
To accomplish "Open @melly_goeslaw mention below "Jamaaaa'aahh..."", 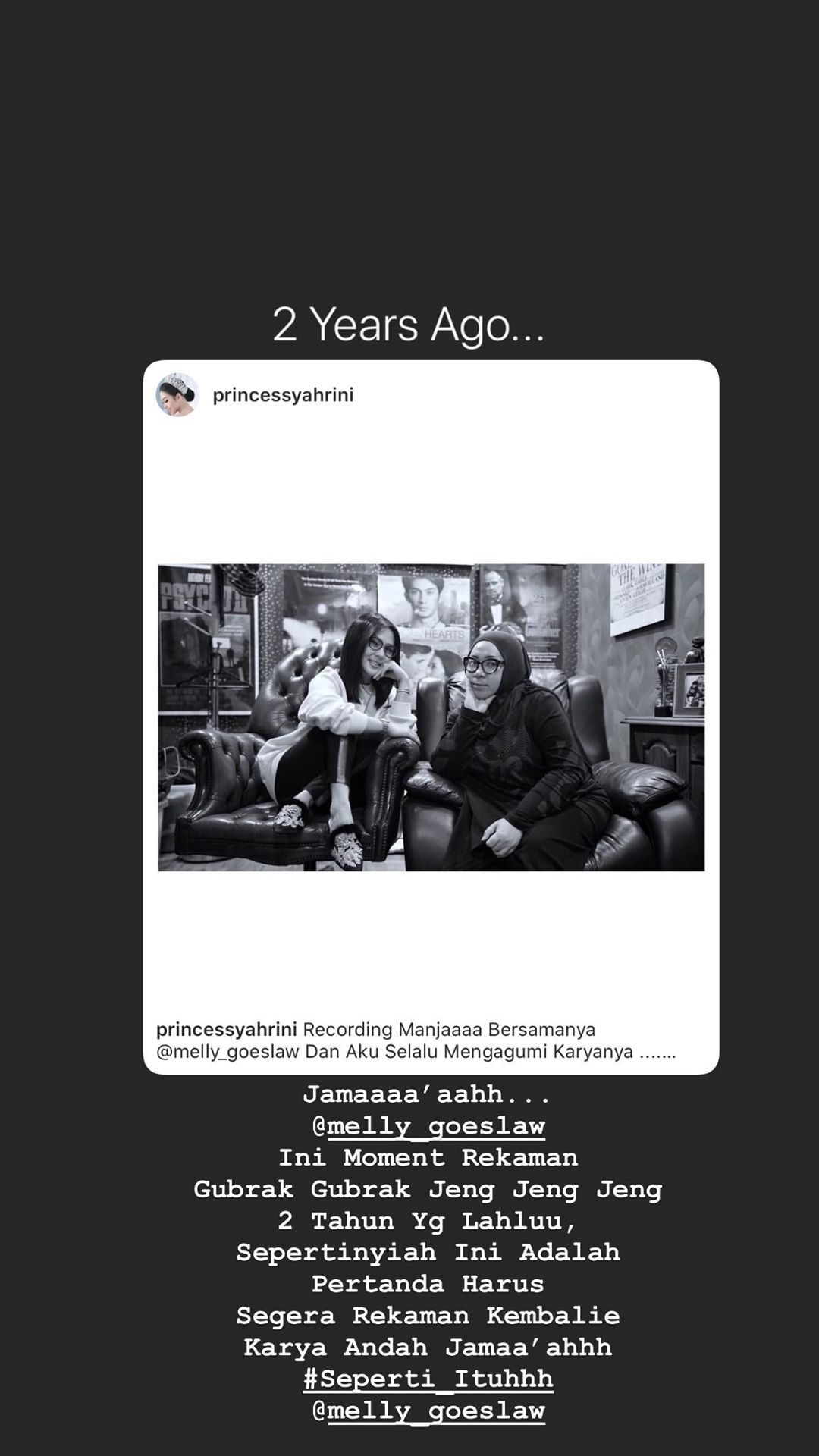I will (x=428, y=1126).
